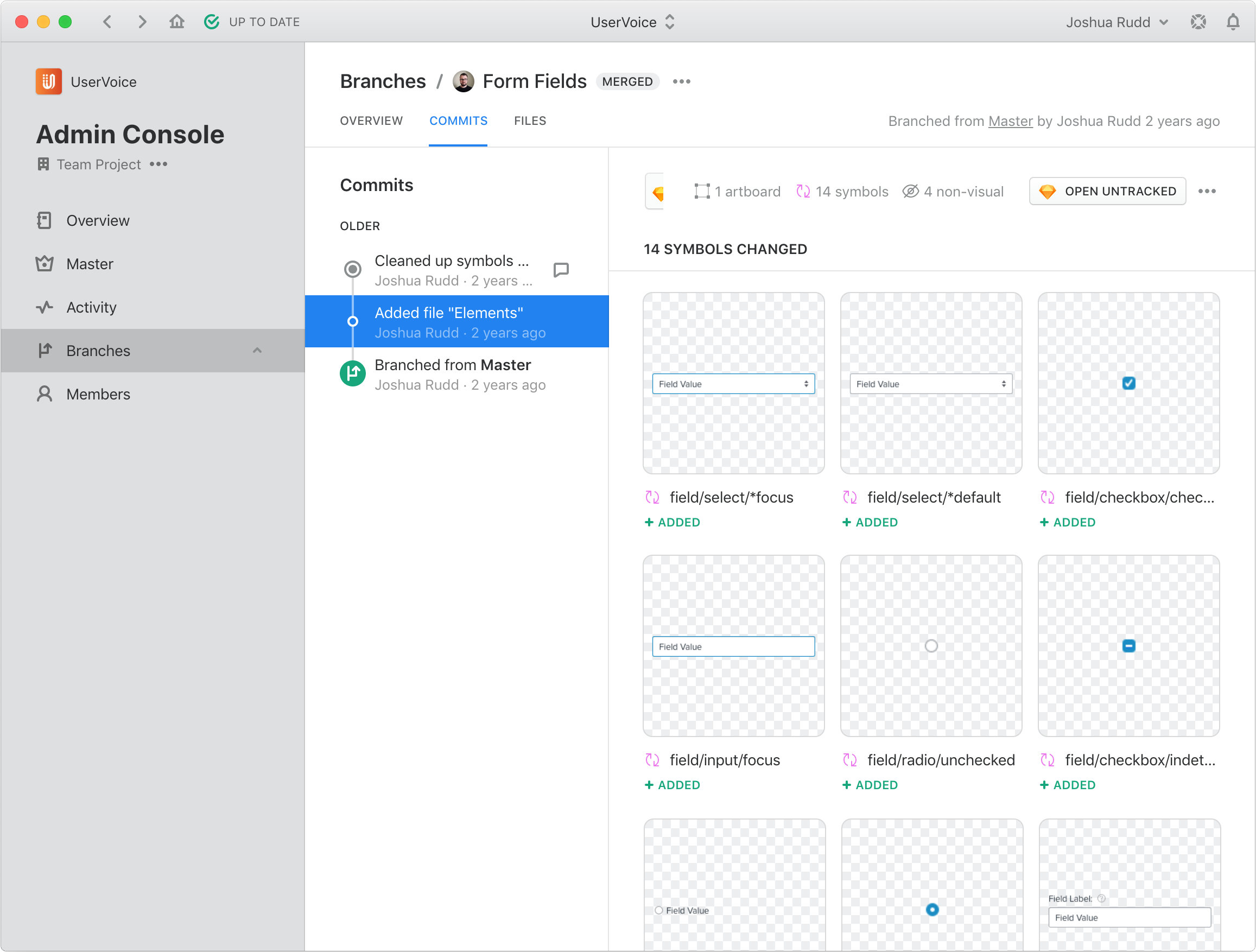Go forward with the right arrow
Screen dimensions: 1256x952
click(x=142, y=22)
